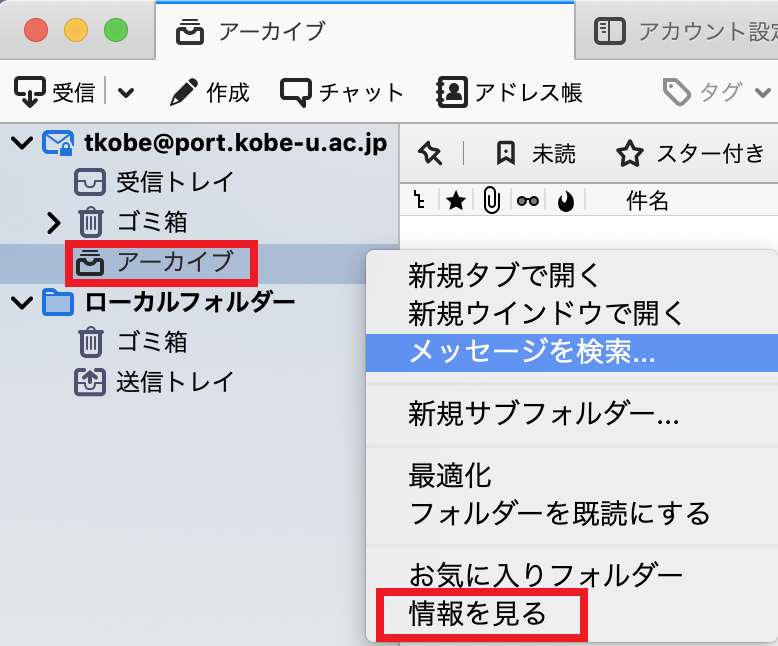
Task: Collapse the ローカルフォルダー tree
Action: (x=22, y=303)
